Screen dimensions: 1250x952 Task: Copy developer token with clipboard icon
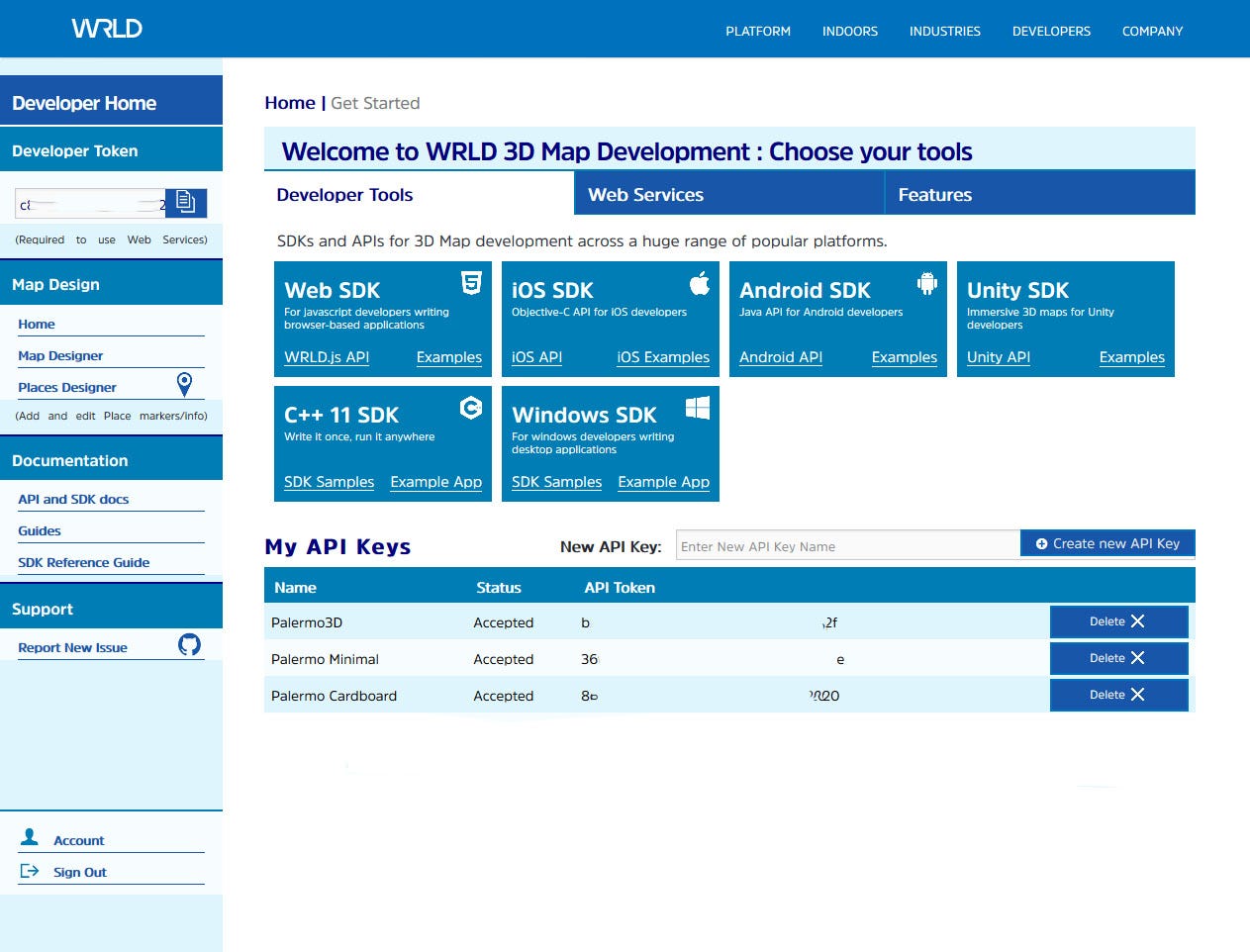[x=185, y=202]
